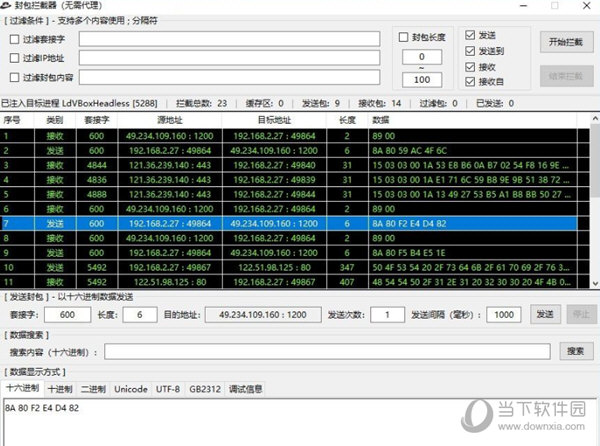Image resolution: width=600 pixels, height=446 pixels.
Task: Click the 套接字 field showing 600
Action: 67,314
